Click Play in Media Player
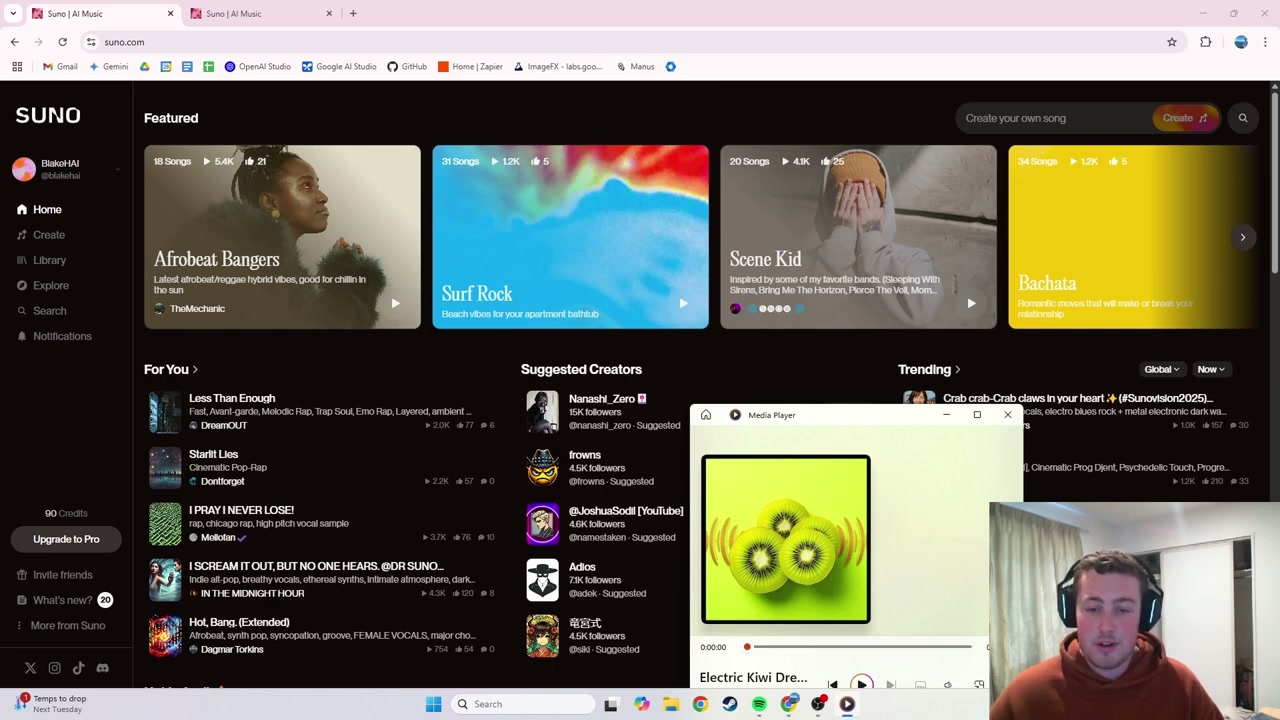The image size is (1280, 720). pyautogui.click(x=861, y=684)
